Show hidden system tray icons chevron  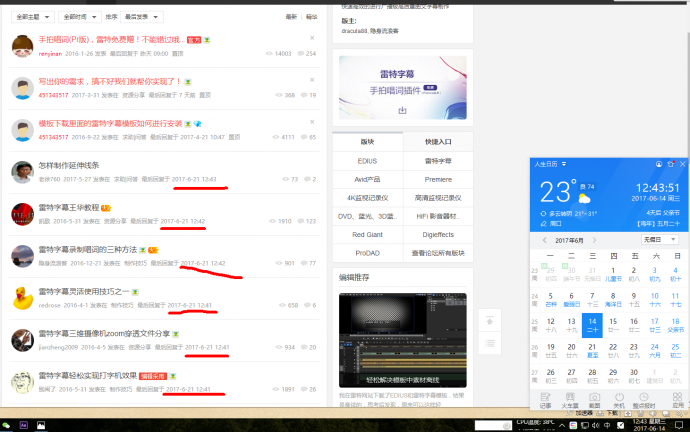point(562,425)
